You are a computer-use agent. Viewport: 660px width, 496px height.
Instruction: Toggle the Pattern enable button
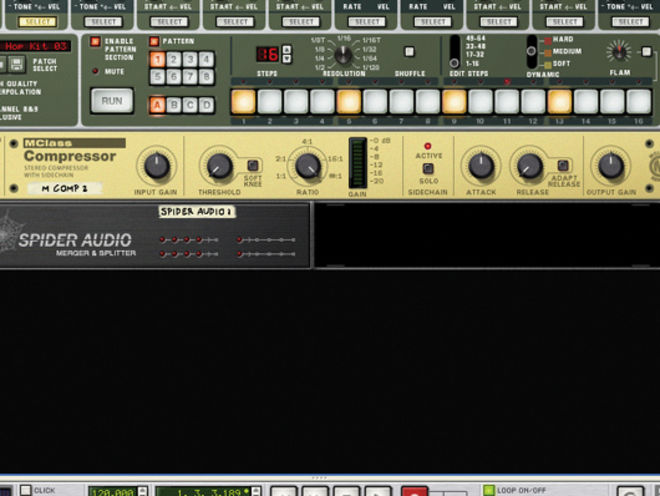154,41
